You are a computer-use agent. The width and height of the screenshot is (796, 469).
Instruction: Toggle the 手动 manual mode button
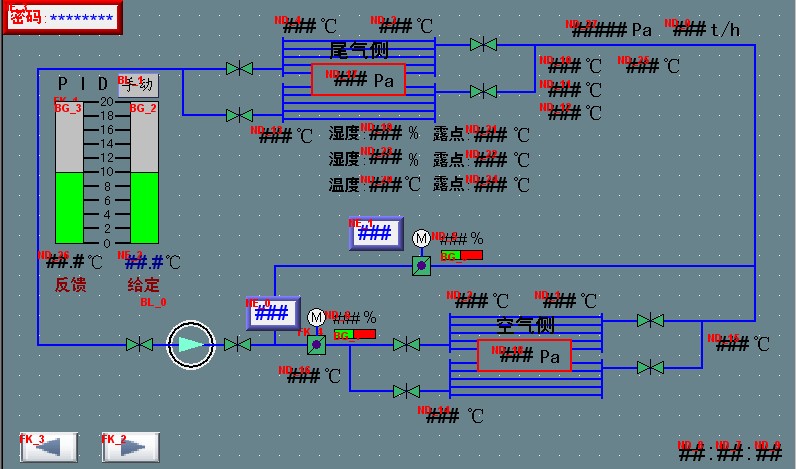tap(138, 85)
